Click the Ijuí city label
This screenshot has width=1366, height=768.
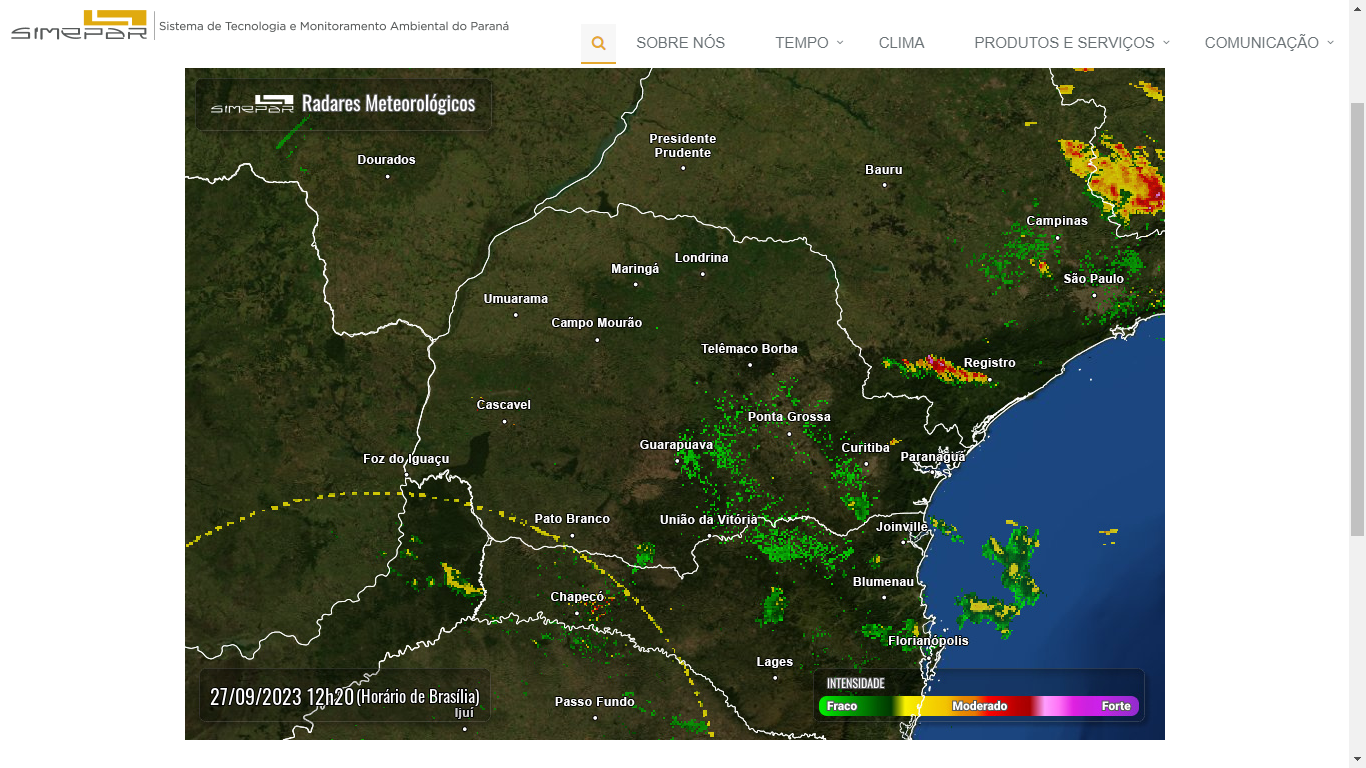click(464, 713)
